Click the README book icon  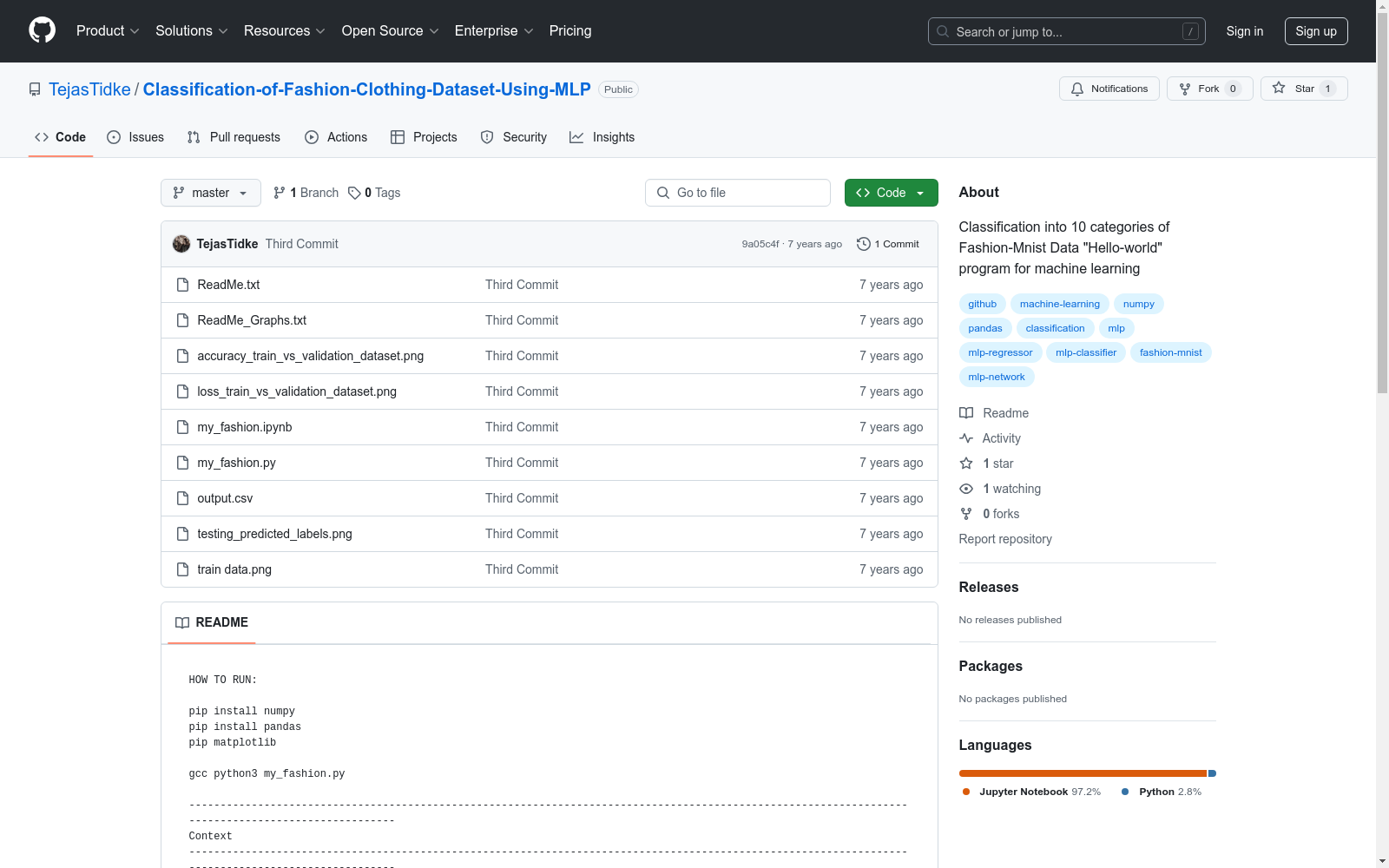click(182, 622)
